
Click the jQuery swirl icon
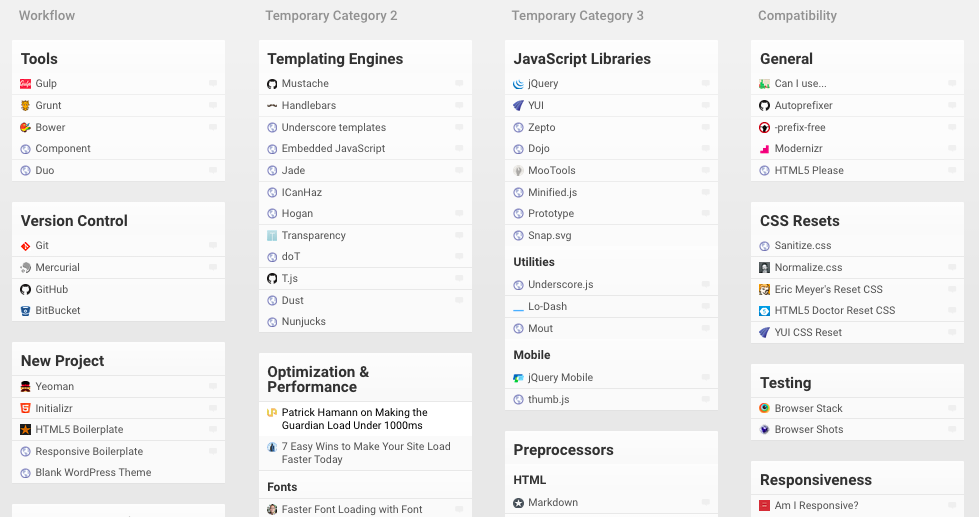[x=518, y=84]
